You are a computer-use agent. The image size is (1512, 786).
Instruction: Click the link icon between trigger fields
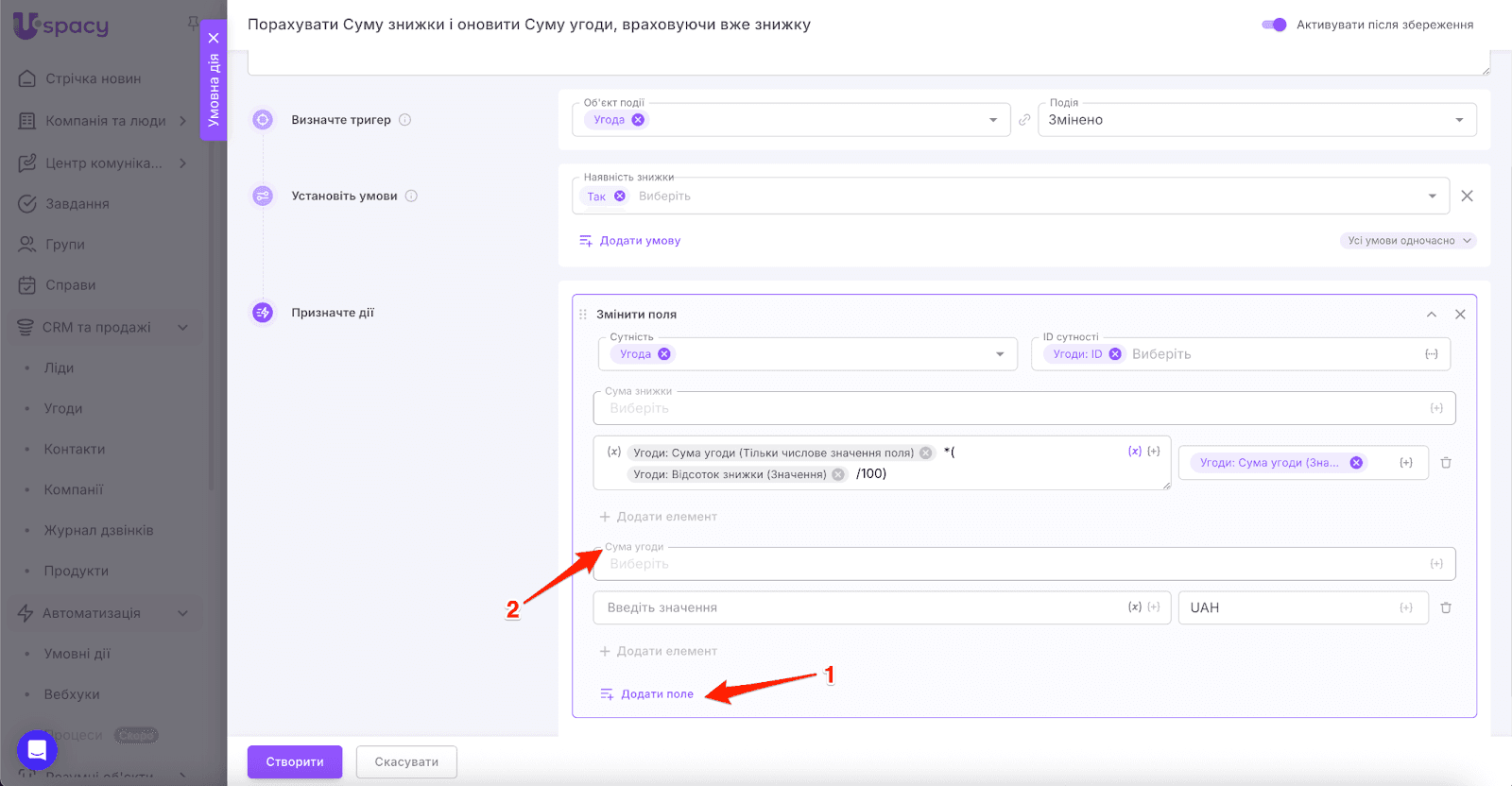[x=1024, y=120]
